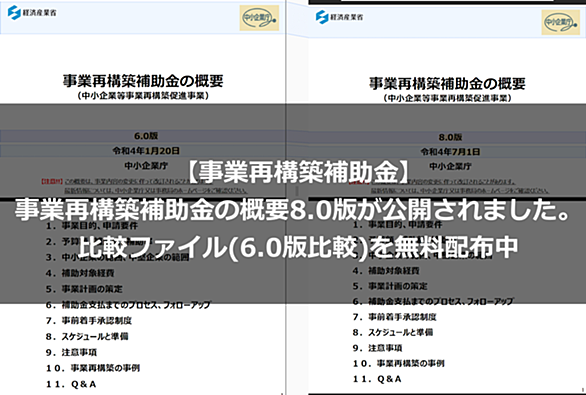Click the 中小企業庁 emblem in the 8.0版 document
Screen dimensions: 586x395
[x=561, y=22]
